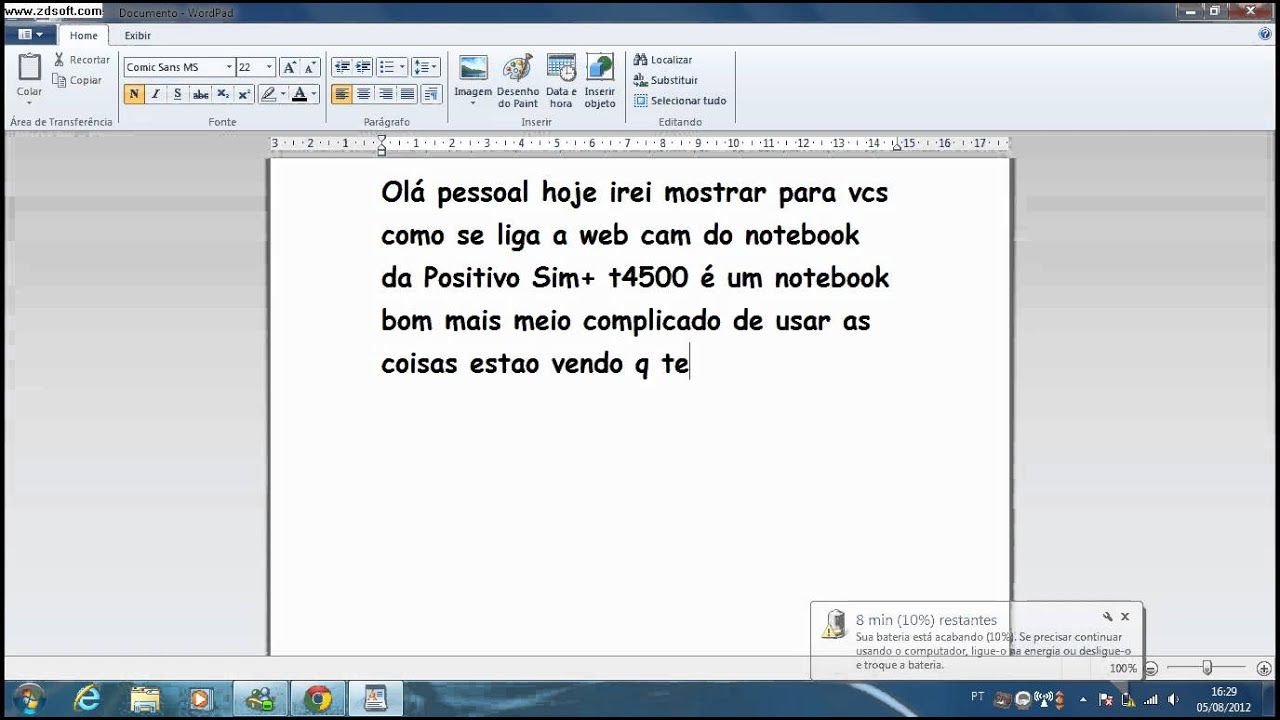Screen dimensions: 1280x720
Task: Apply the highlighter text color
Action: click(268, 94)
